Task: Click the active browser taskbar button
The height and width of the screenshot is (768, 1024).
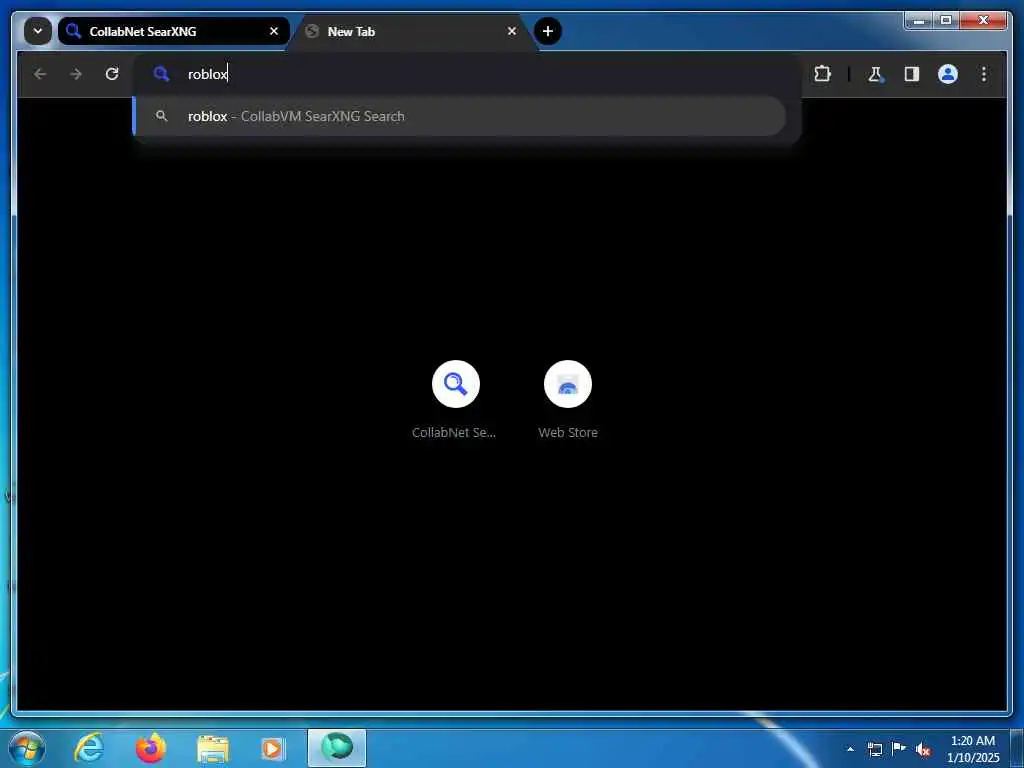Action: (x=337, y=748)
